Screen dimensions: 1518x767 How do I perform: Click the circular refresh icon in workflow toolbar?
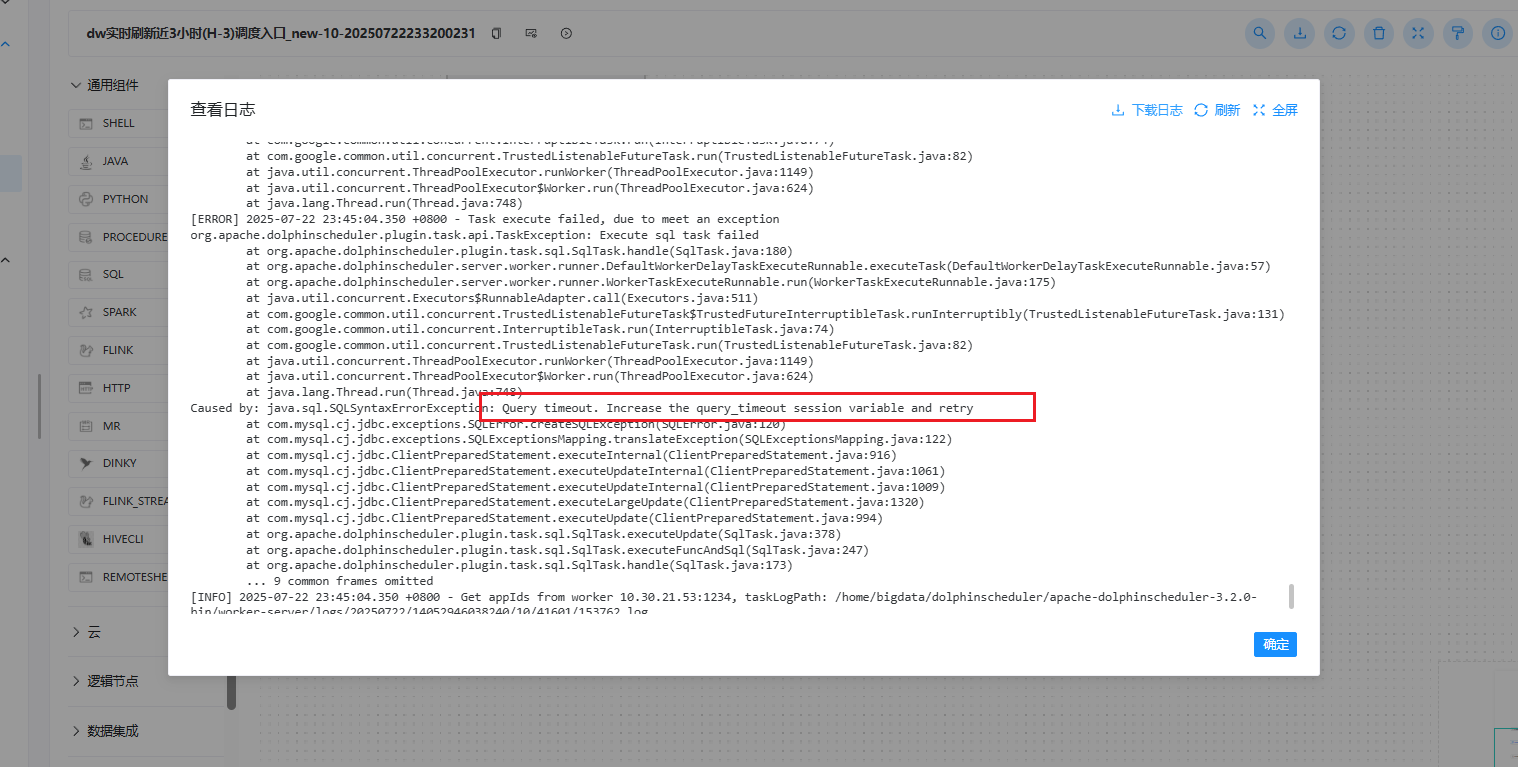[1339, 33]
